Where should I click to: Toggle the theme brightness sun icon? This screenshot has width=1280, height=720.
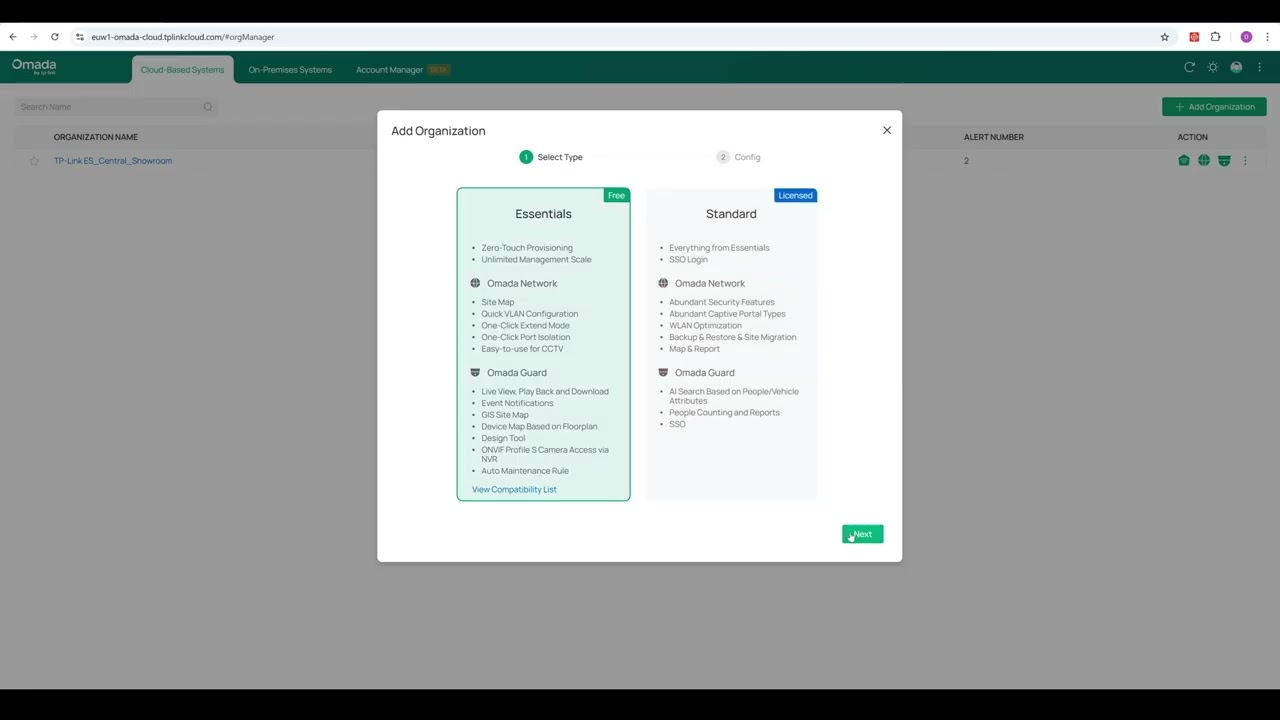click(1213, 67)
